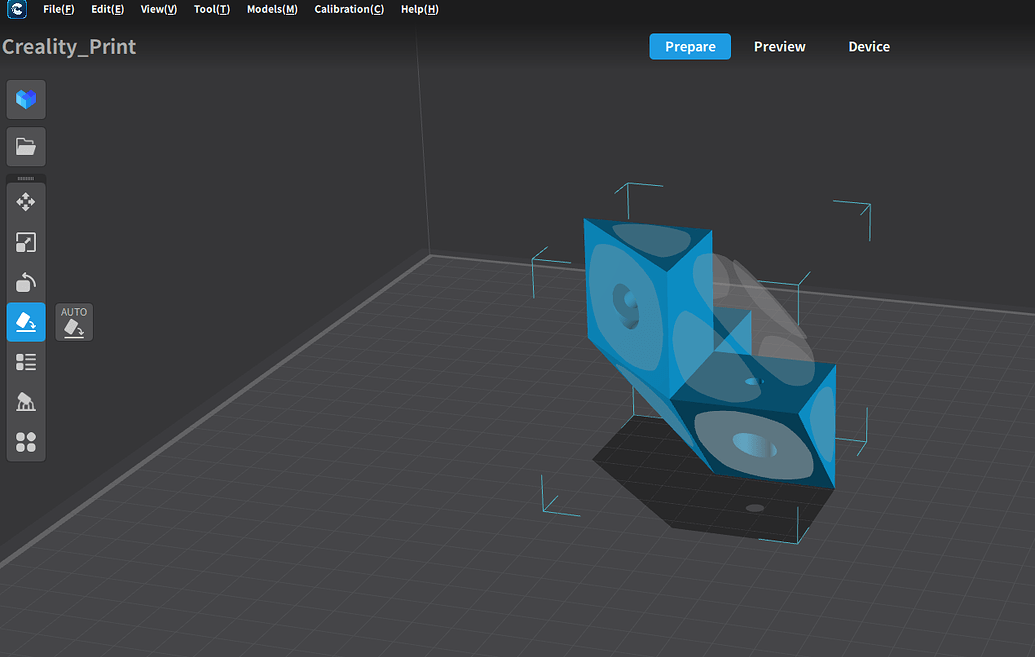Open the Tool menu

coord(212,9)
